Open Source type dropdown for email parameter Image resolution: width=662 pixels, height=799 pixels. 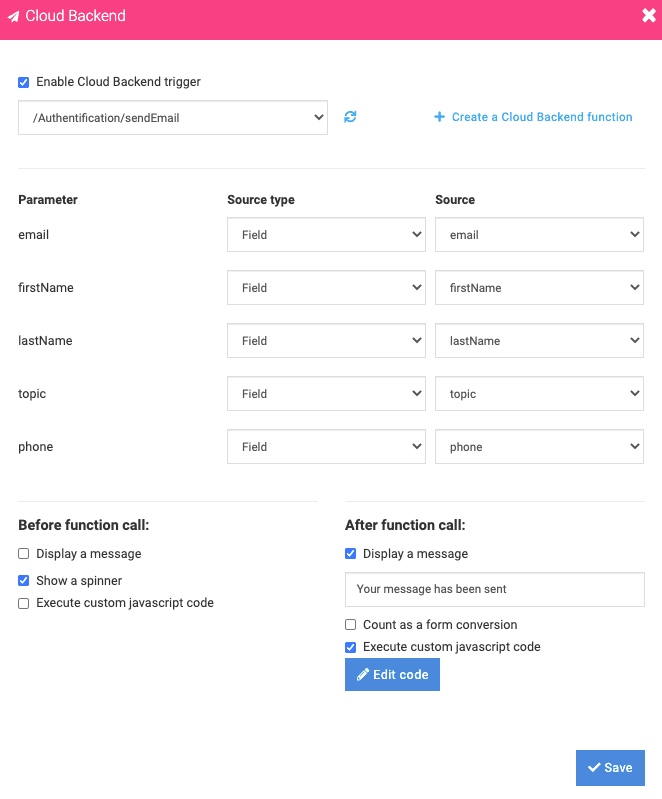pyautogui.click(x=326, y=234)
